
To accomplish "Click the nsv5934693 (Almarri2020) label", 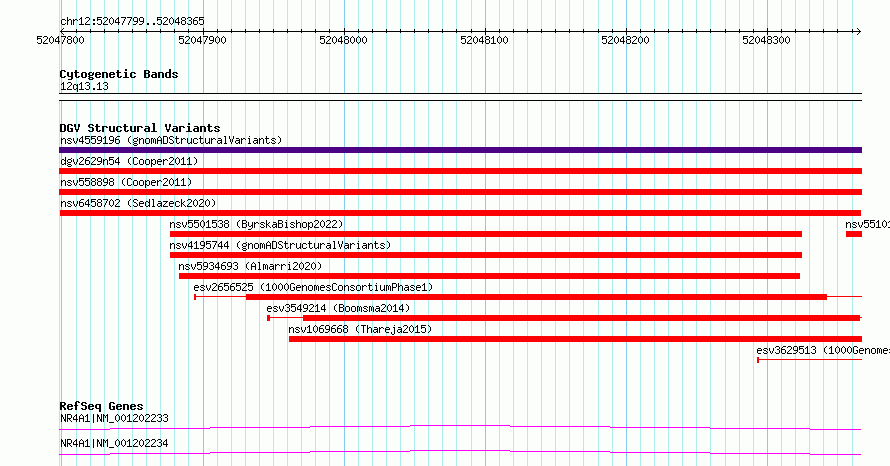I will point(250,266).
